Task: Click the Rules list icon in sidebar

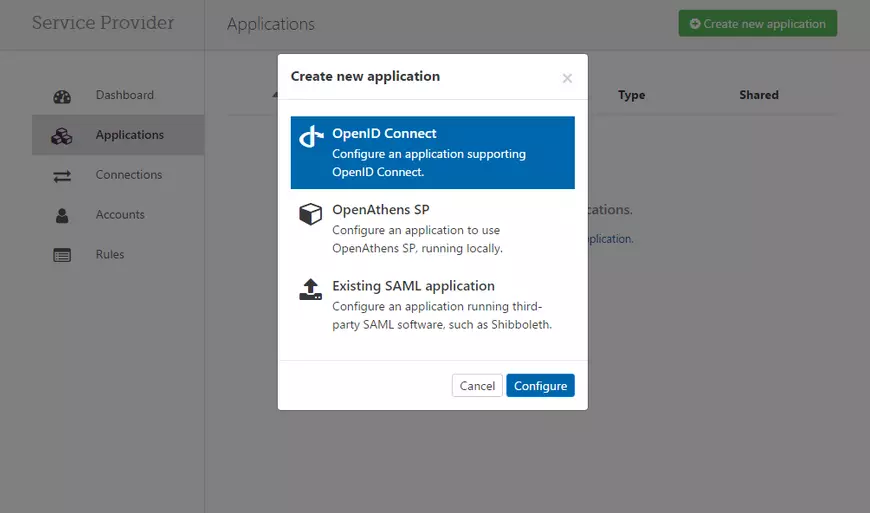Action: pyautogui.click(x=62, y=255)
